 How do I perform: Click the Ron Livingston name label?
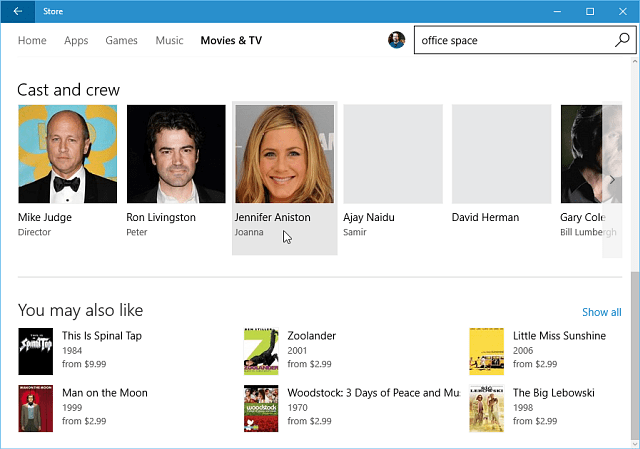(x=161, y=217)
